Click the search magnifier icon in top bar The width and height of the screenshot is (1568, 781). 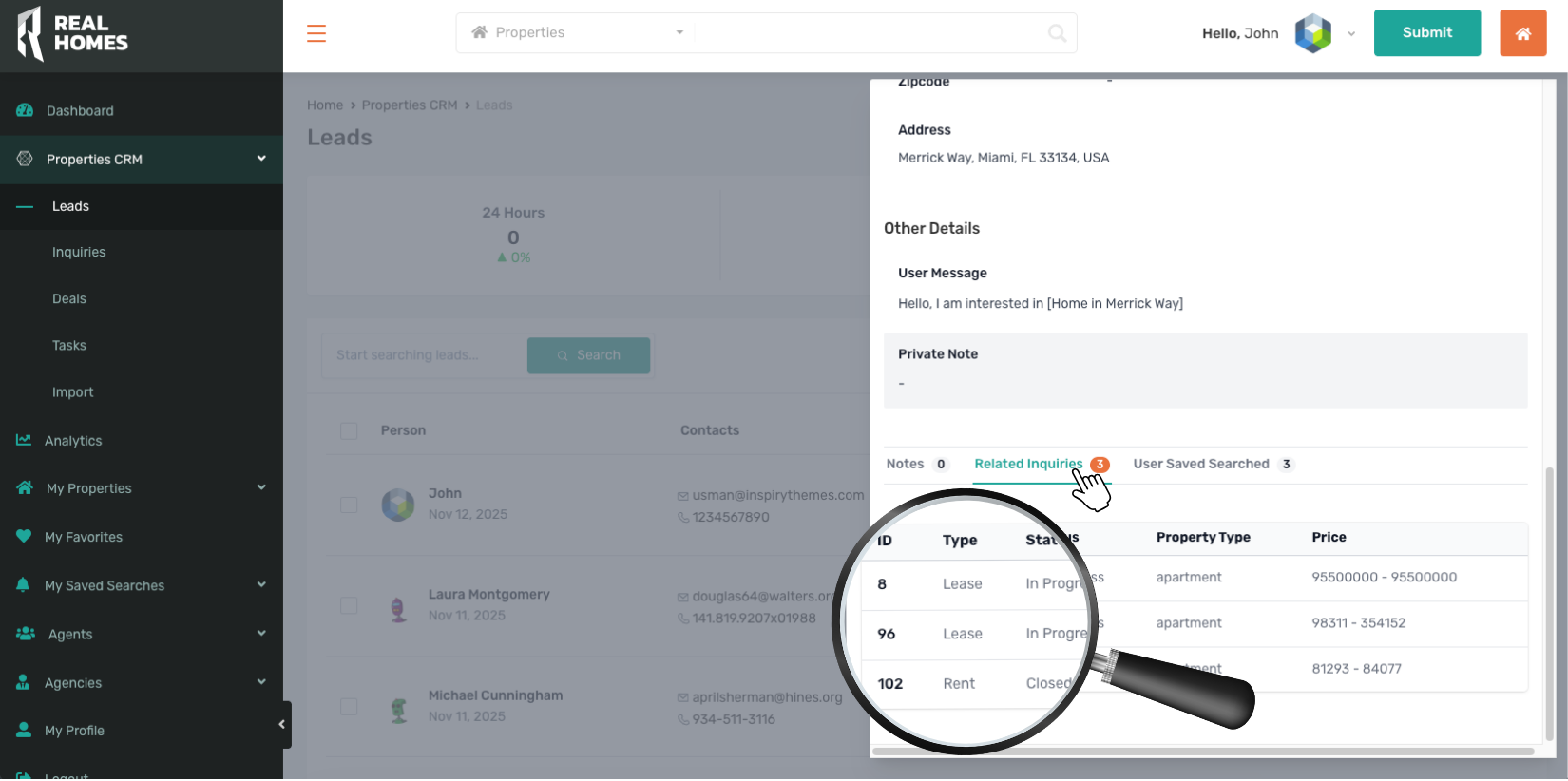click(1056, 33)
